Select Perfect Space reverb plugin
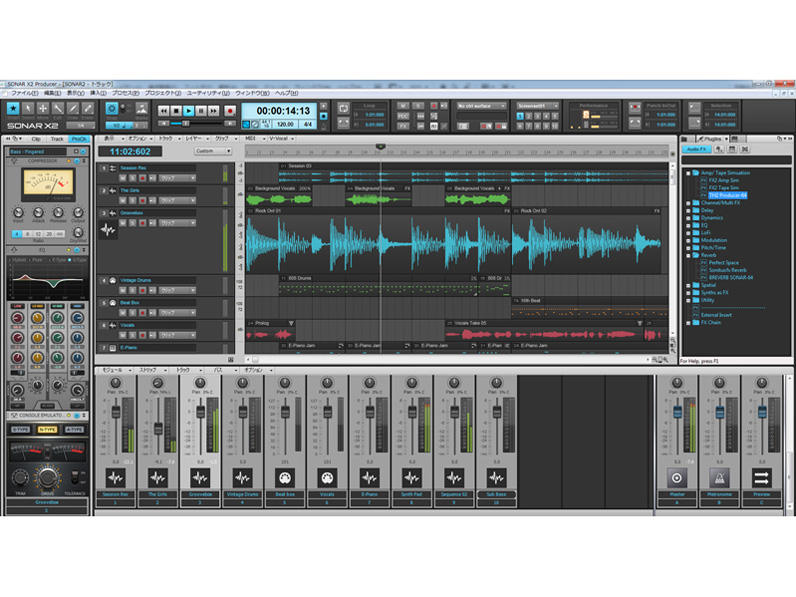This screenshot has width=796, height=597. tap(723, 263)
